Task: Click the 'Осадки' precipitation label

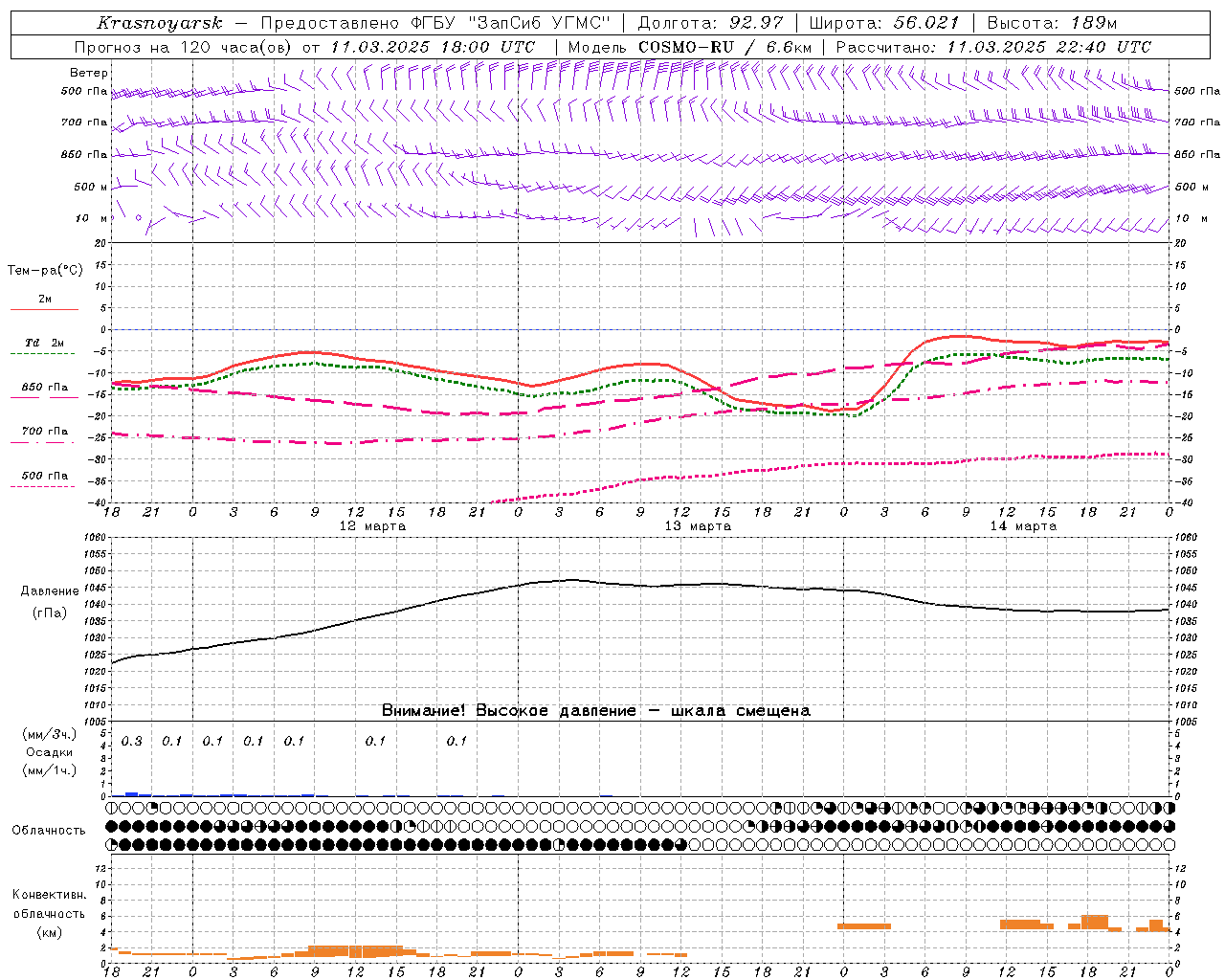Action: click(49, 752)
